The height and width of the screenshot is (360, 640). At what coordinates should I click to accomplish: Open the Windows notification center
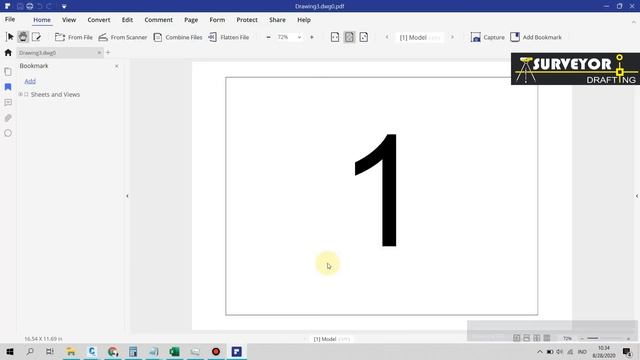click(x=627, y=351)
